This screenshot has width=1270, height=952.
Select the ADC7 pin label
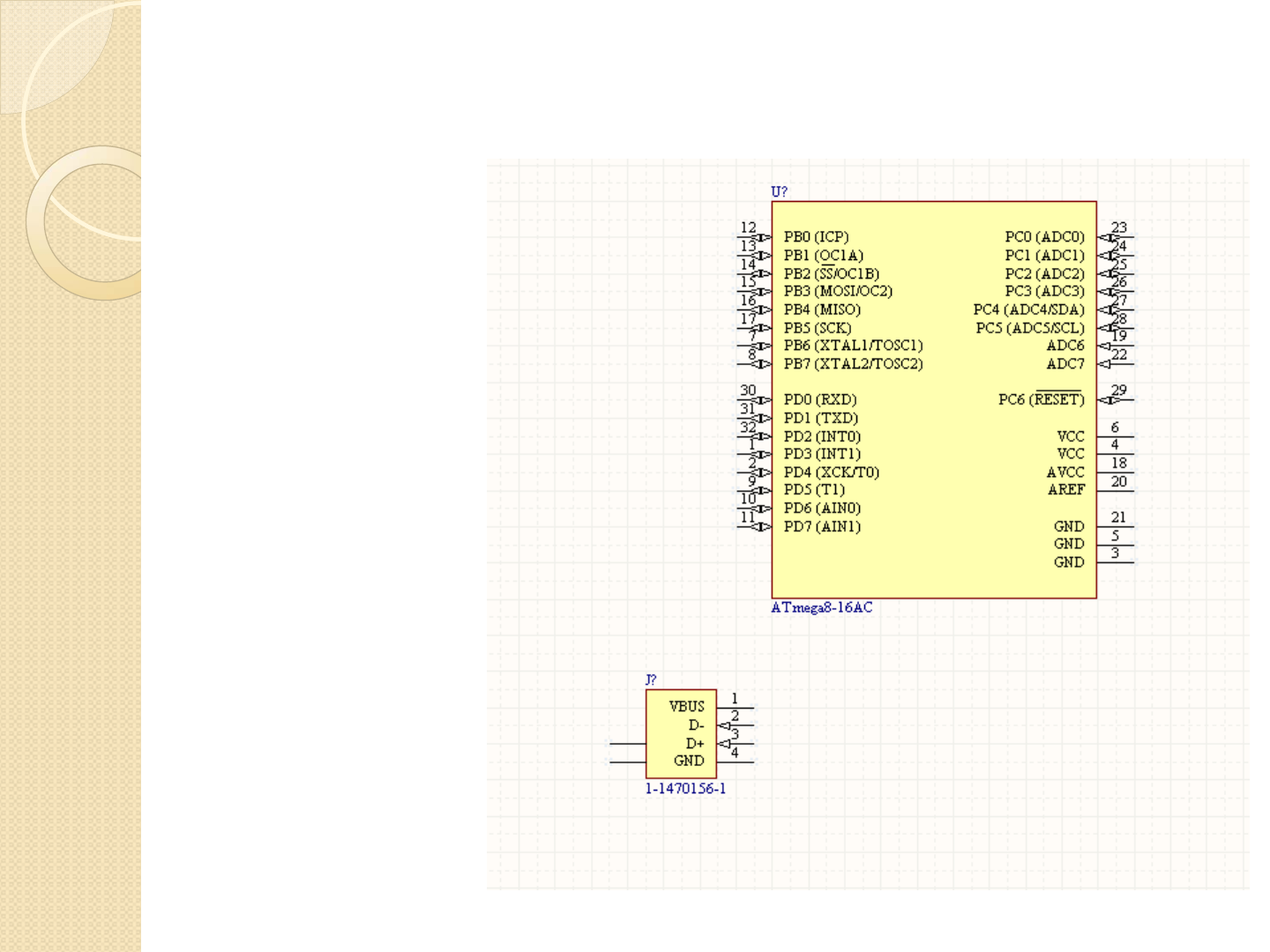(1065, 364)
